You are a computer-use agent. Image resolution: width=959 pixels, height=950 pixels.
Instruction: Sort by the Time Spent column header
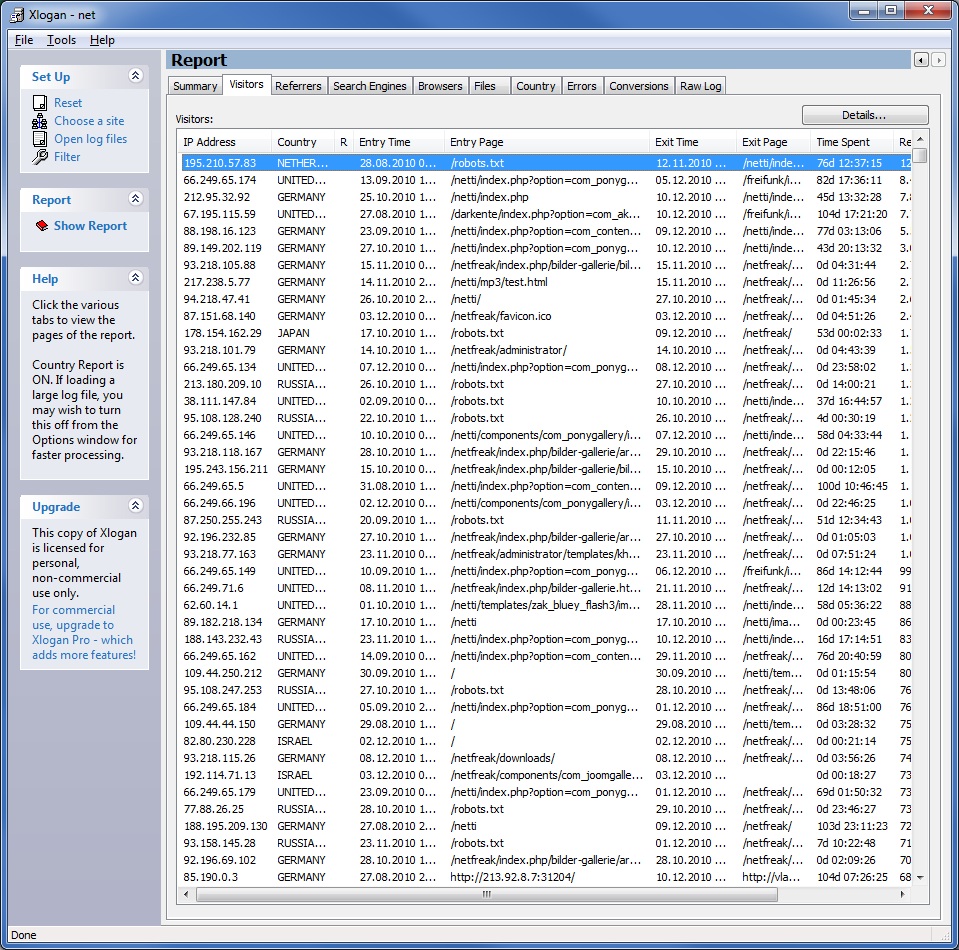[852, 142]
